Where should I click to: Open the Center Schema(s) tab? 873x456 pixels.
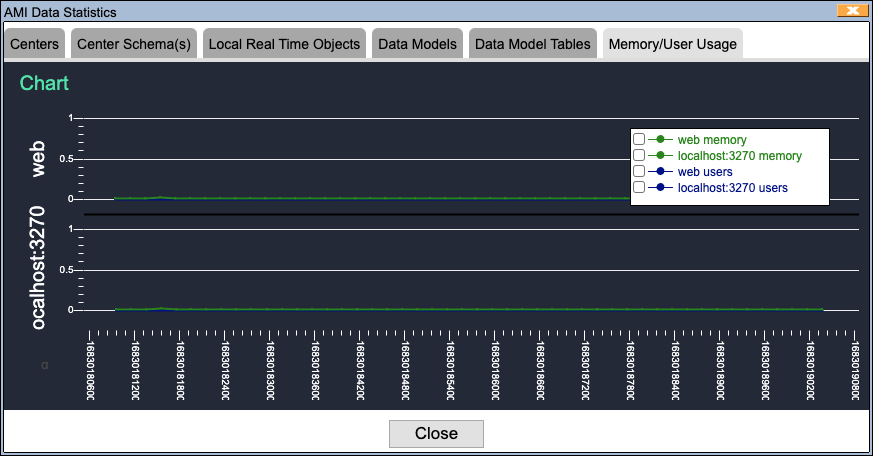tap(134, 44)
